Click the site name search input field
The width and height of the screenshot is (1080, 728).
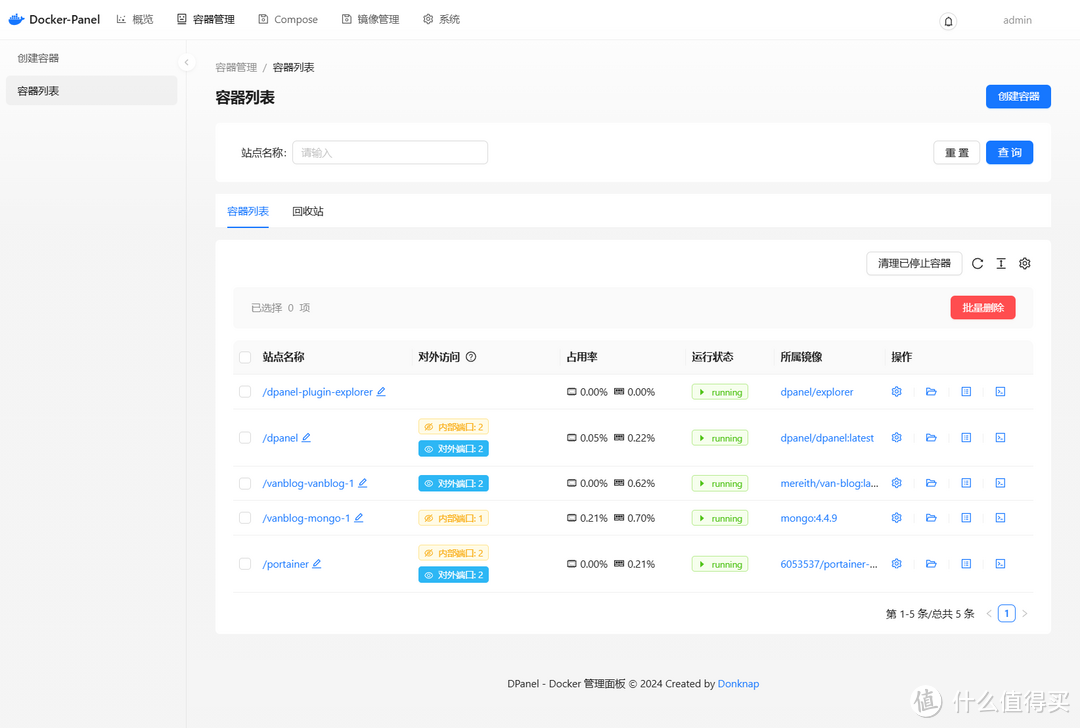click(x=389, y=152)
